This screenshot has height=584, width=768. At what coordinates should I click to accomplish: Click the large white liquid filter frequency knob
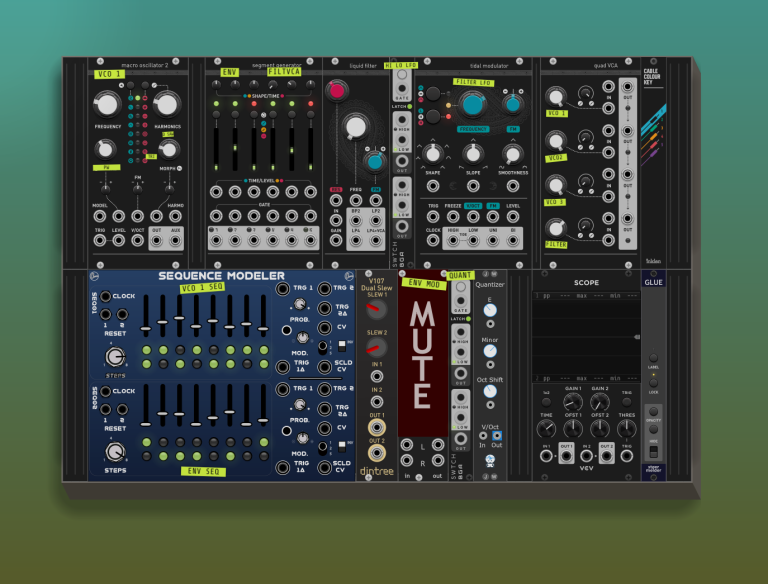tap(356, 127)
